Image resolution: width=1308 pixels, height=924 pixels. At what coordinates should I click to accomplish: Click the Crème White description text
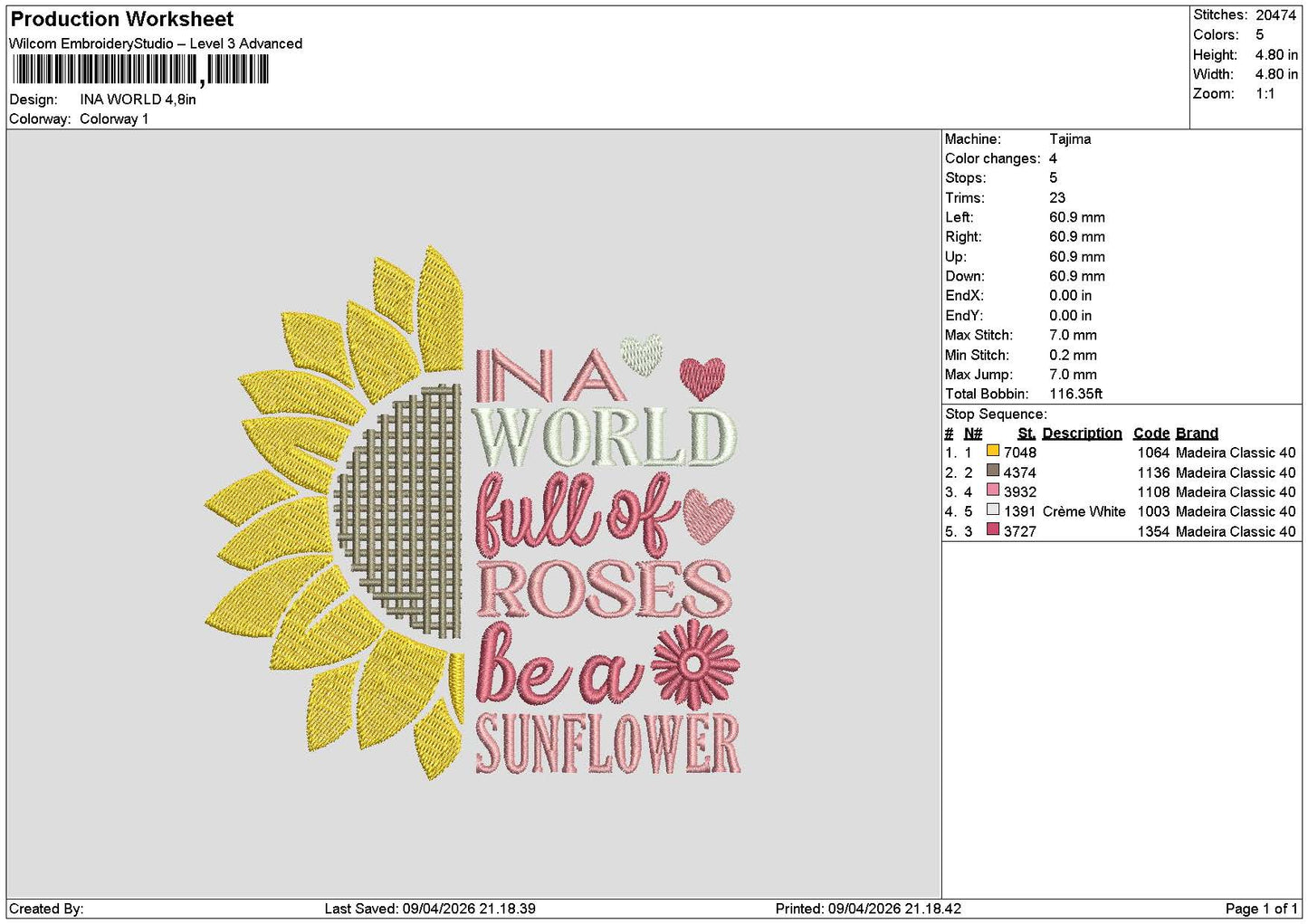point(1084,511)
